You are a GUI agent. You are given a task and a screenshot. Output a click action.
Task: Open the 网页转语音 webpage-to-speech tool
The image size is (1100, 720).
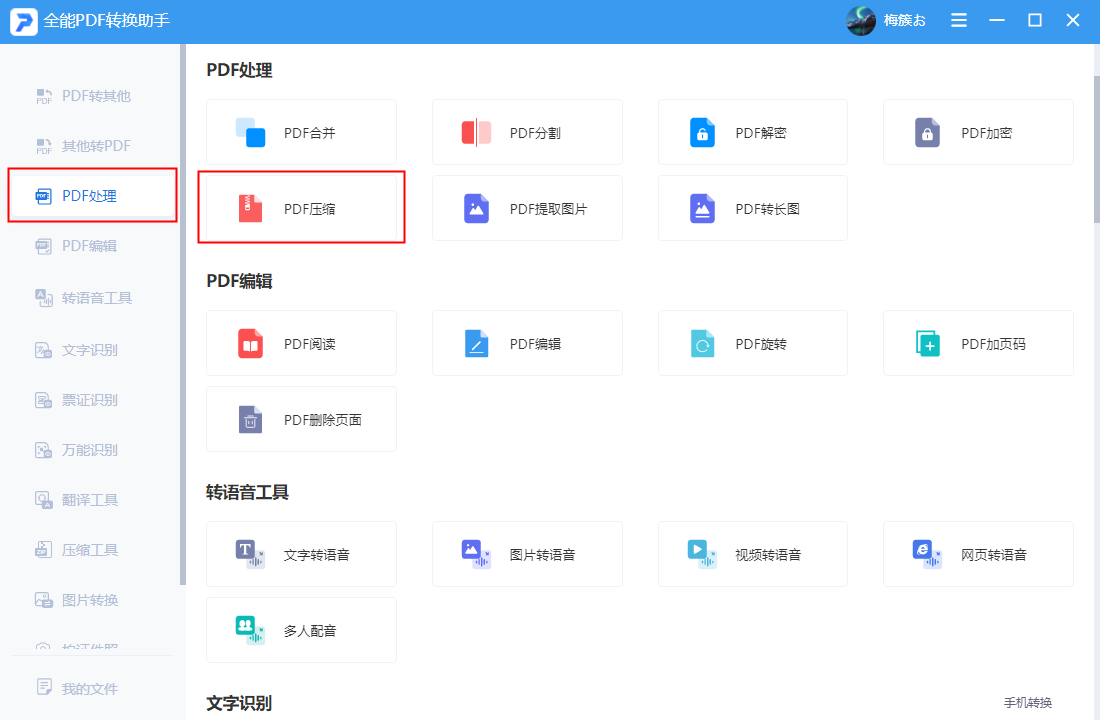click(x=977, y=554)
